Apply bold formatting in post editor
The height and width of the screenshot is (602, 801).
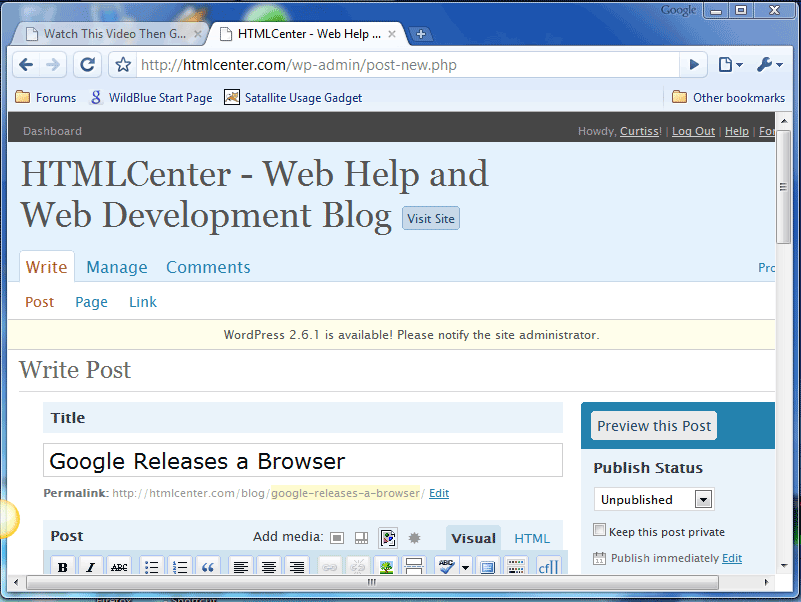[x=63, y=567]
